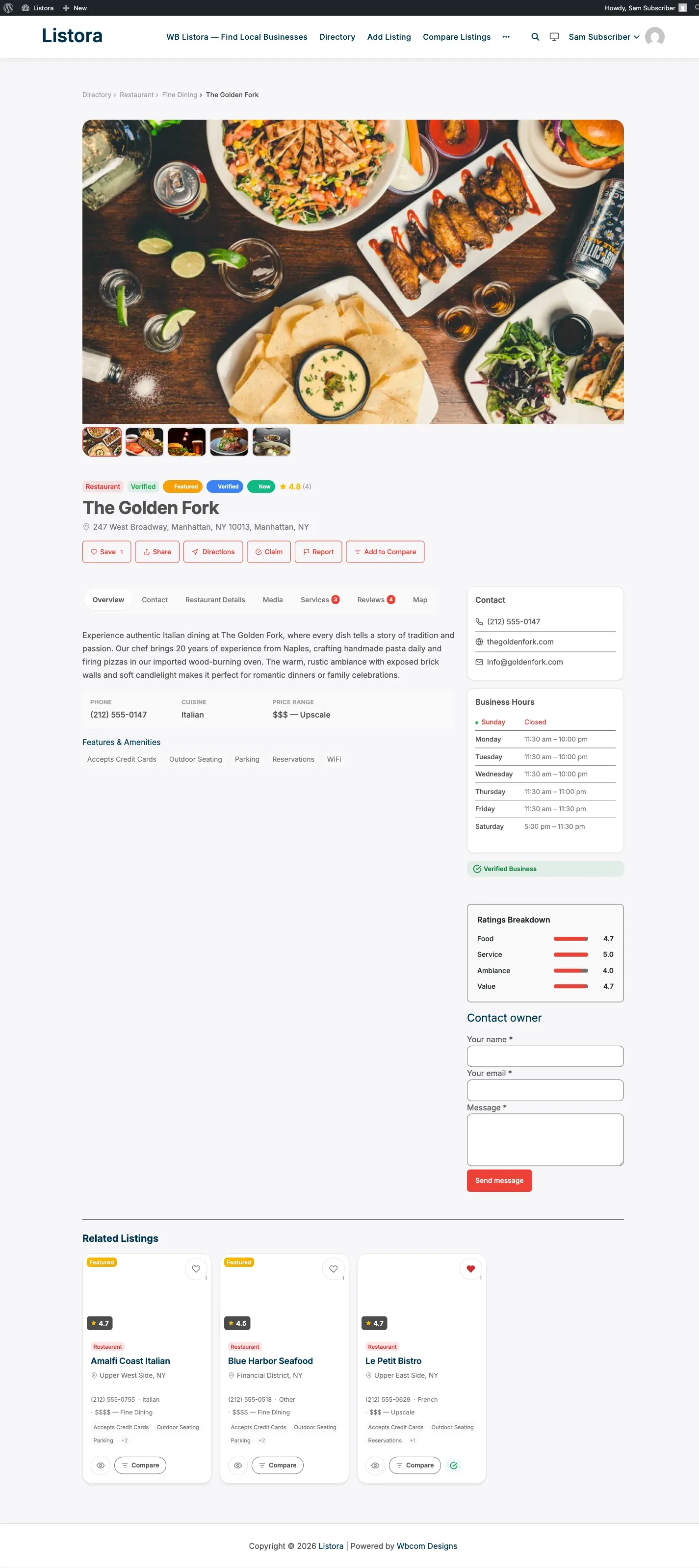Click the globe icon beside thegoldenfork.com
699x1568 pixels.
pos(479,642)
